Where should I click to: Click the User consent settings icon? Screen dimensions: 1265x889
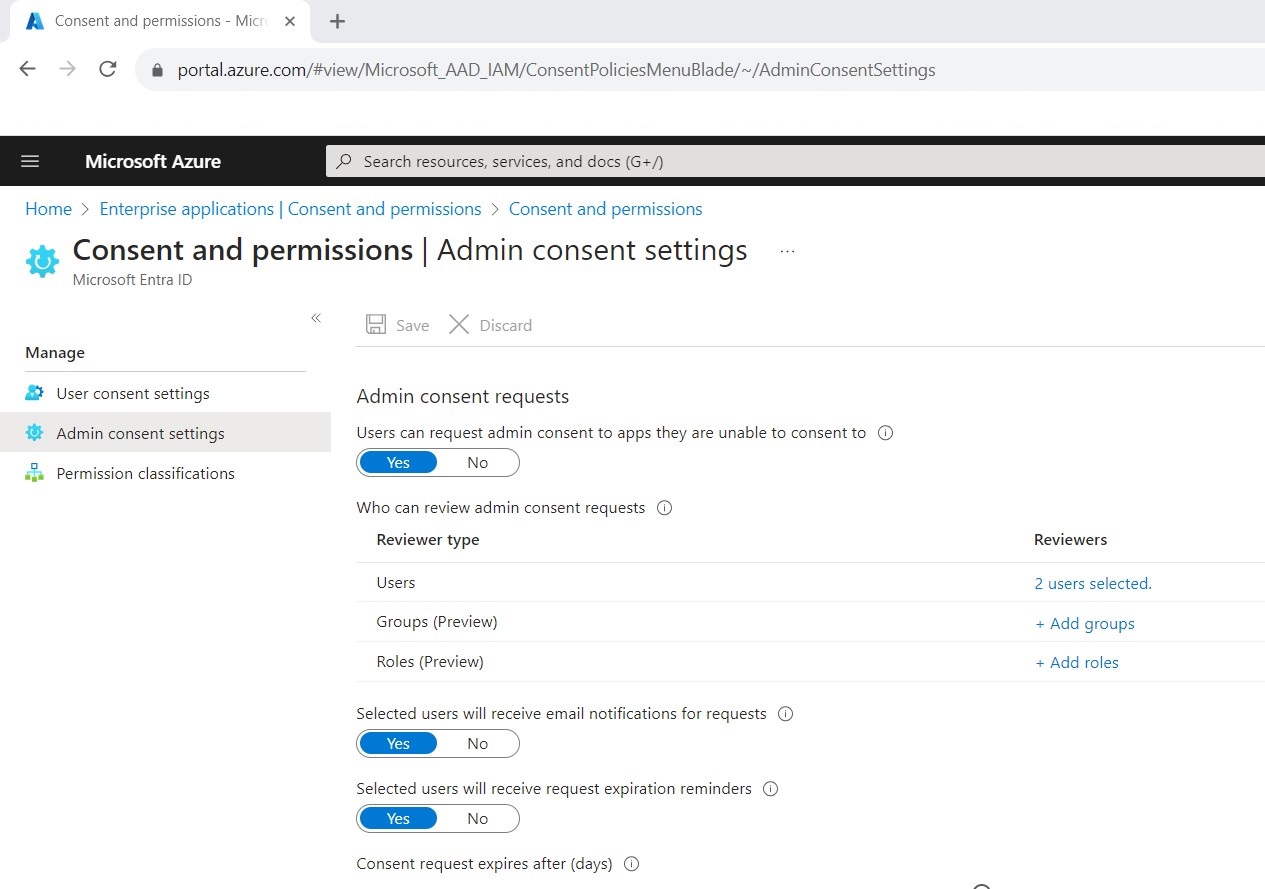(34, 393)
